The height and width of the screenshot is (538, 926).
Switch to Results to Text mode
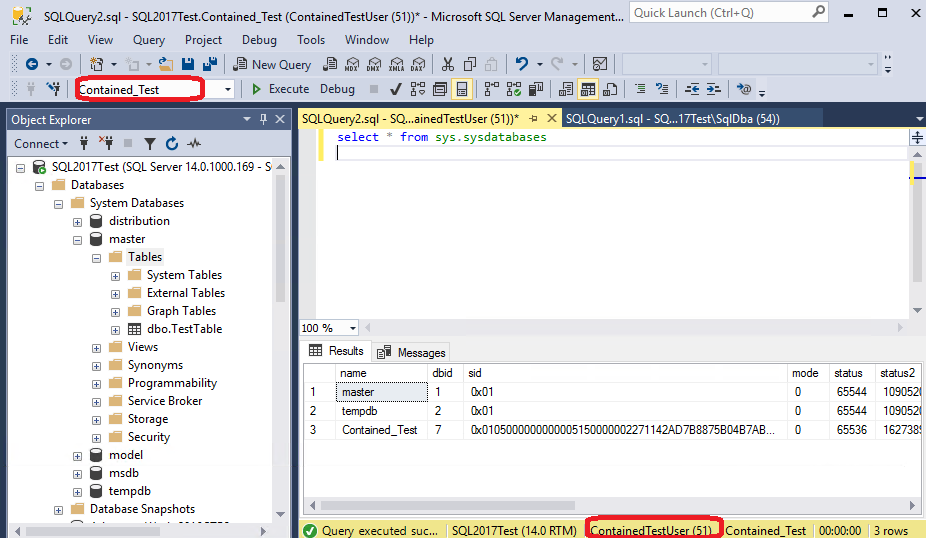pos(565,89)
